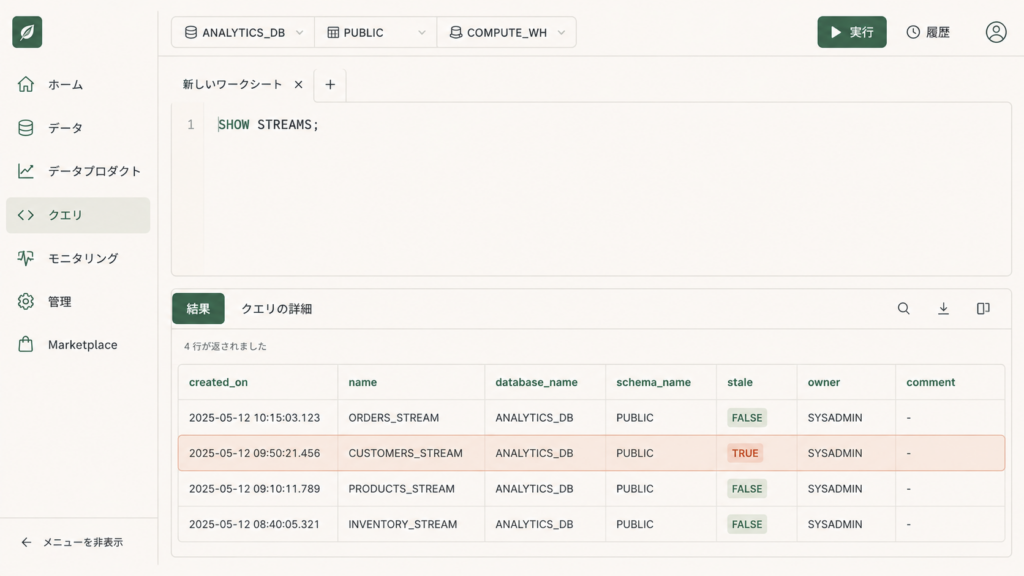Click SYSADMIN in CUSTOMERS_STREAM row
This screenshot has height=576, width=1024.
pos(835,453)
